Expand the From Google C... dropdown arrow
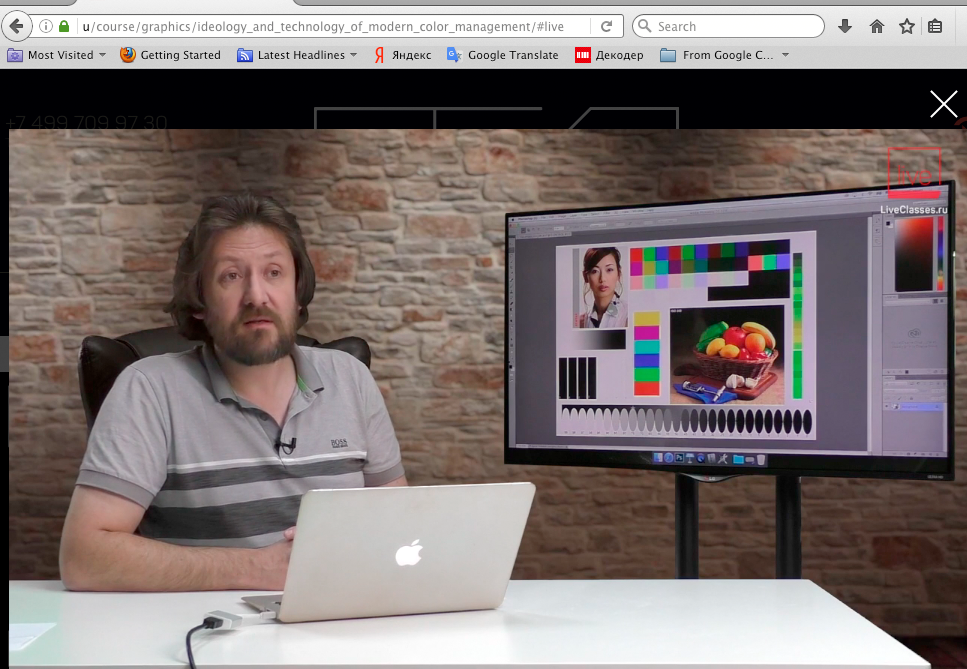This screenshot has height=669, width=967. coord(786,55)
